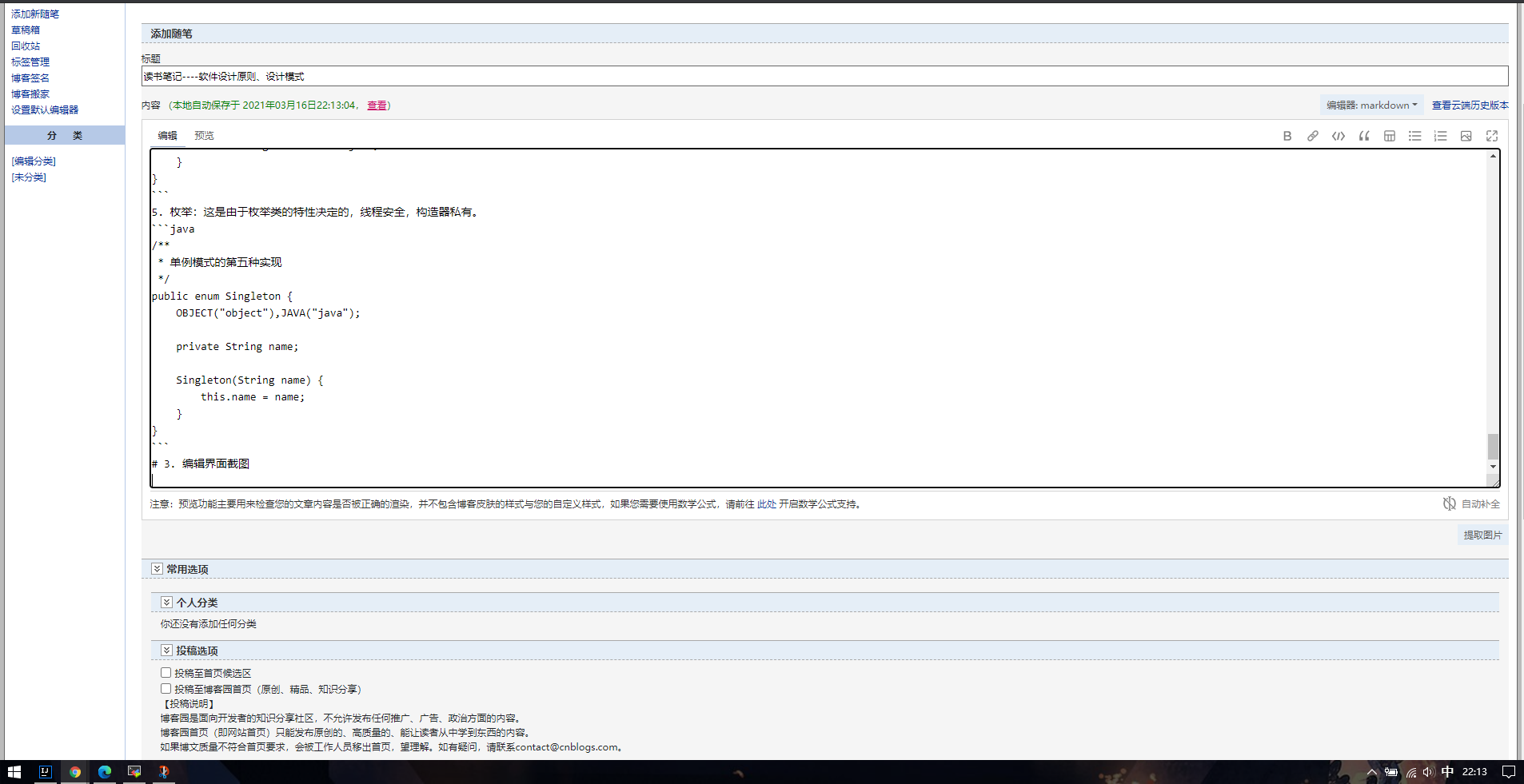Screen dimensions: 1524x784
Task: Open IntelliJ IDEA from the taskbar
Action: [x=45, y=772]
